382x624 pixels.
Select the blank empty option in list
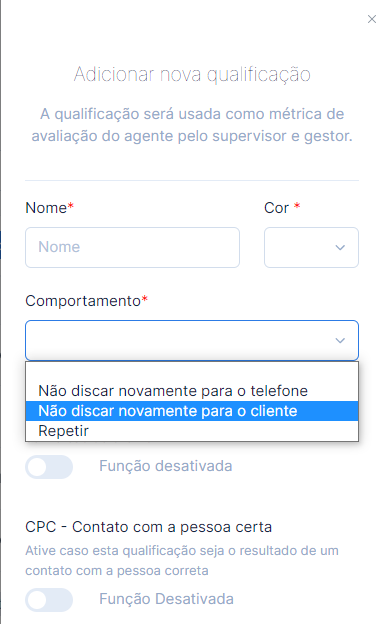(192, 372)
